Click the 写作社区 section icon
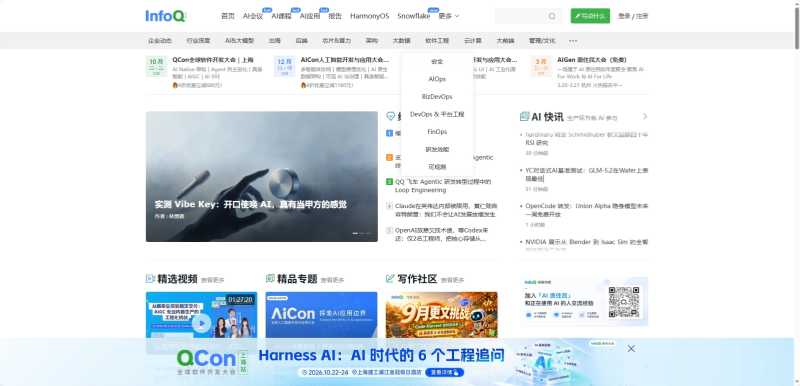 (390, 278)
